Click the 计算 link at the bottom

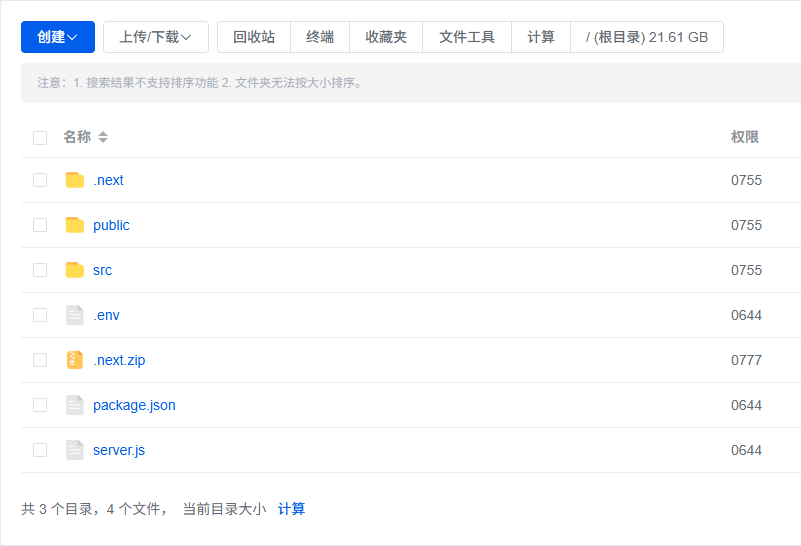tap(291, 509)
